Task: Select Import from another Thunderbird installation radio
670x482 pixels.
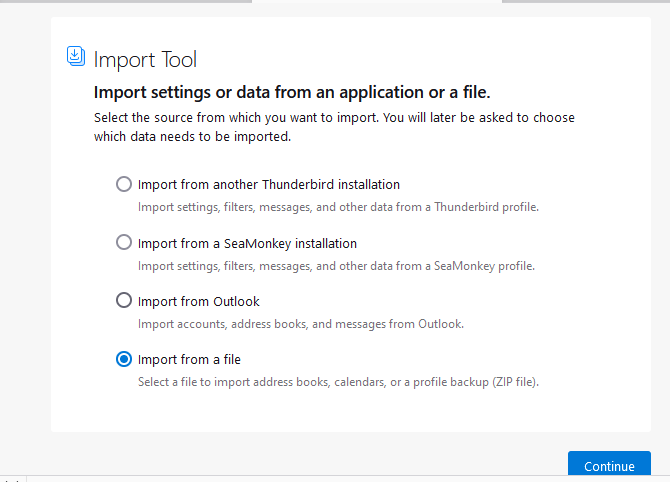Action: click(124, 184)
